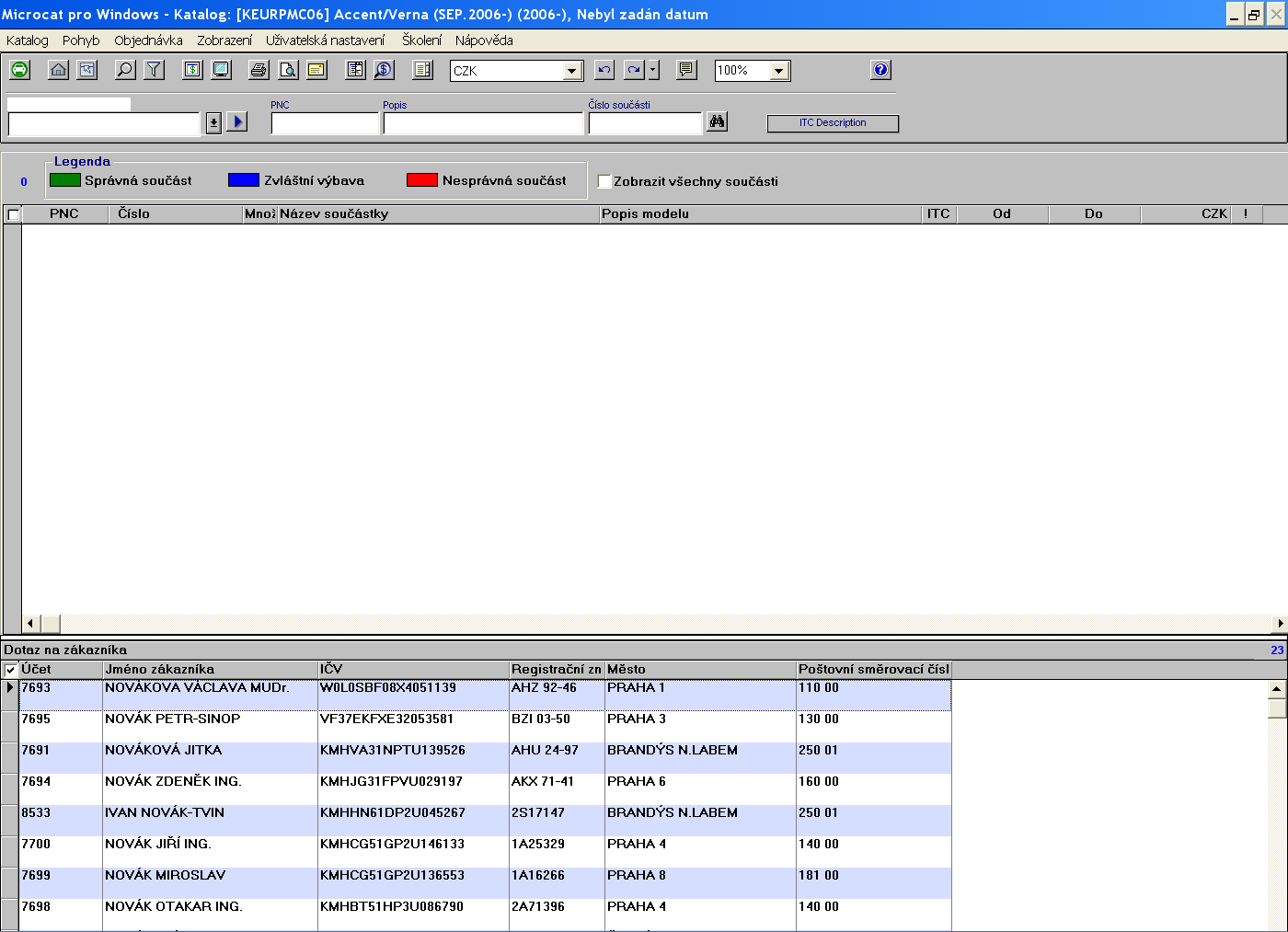Click the order list document icon

point(422,70)
